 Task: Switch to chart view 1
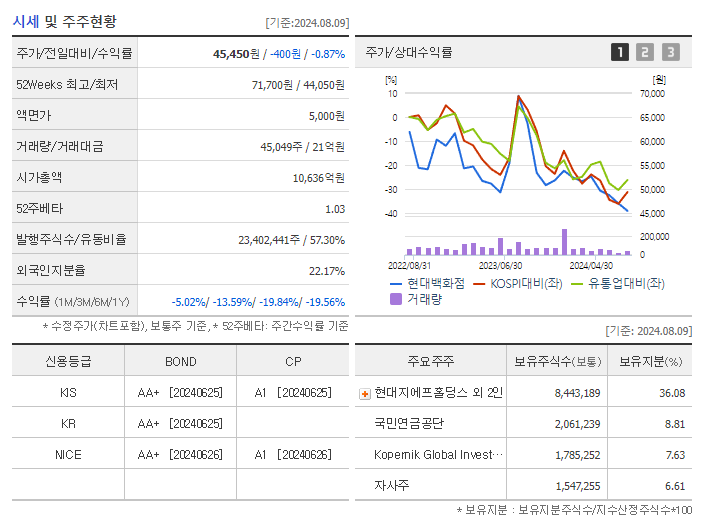click(620, 52)
